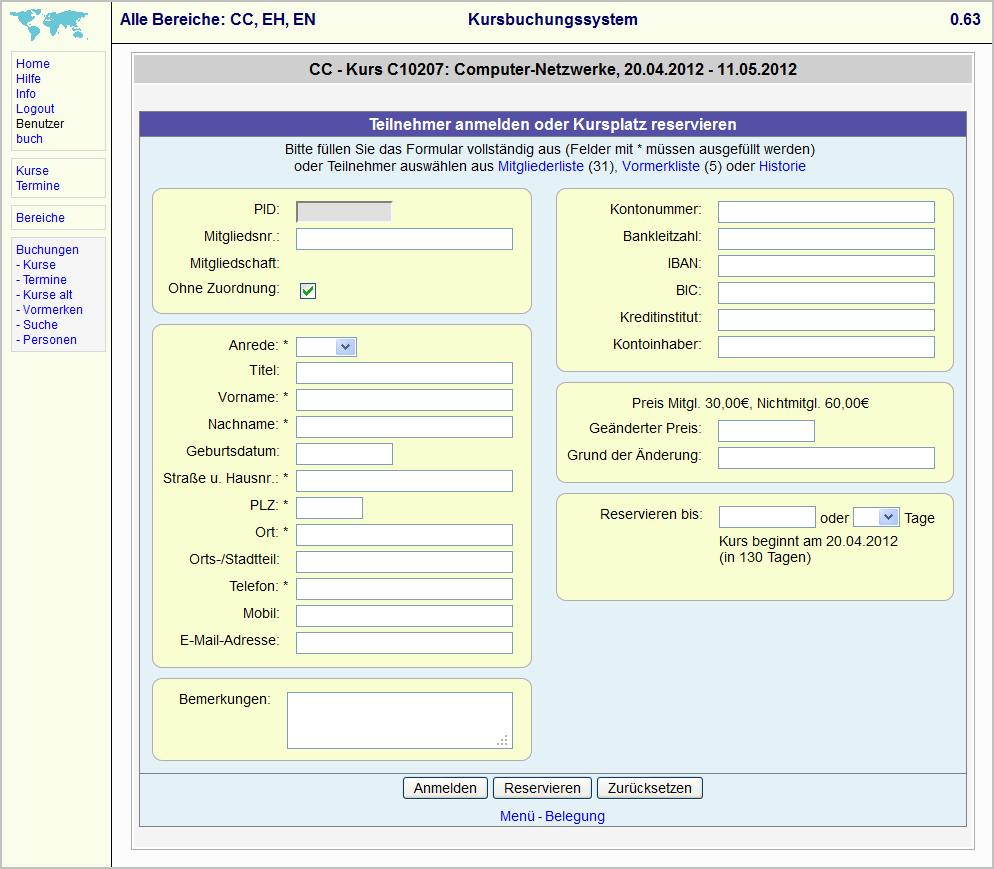This screenshot has width=994, height=869.
Task: Click the Reservieren button
Action: (x=542, y=788)
